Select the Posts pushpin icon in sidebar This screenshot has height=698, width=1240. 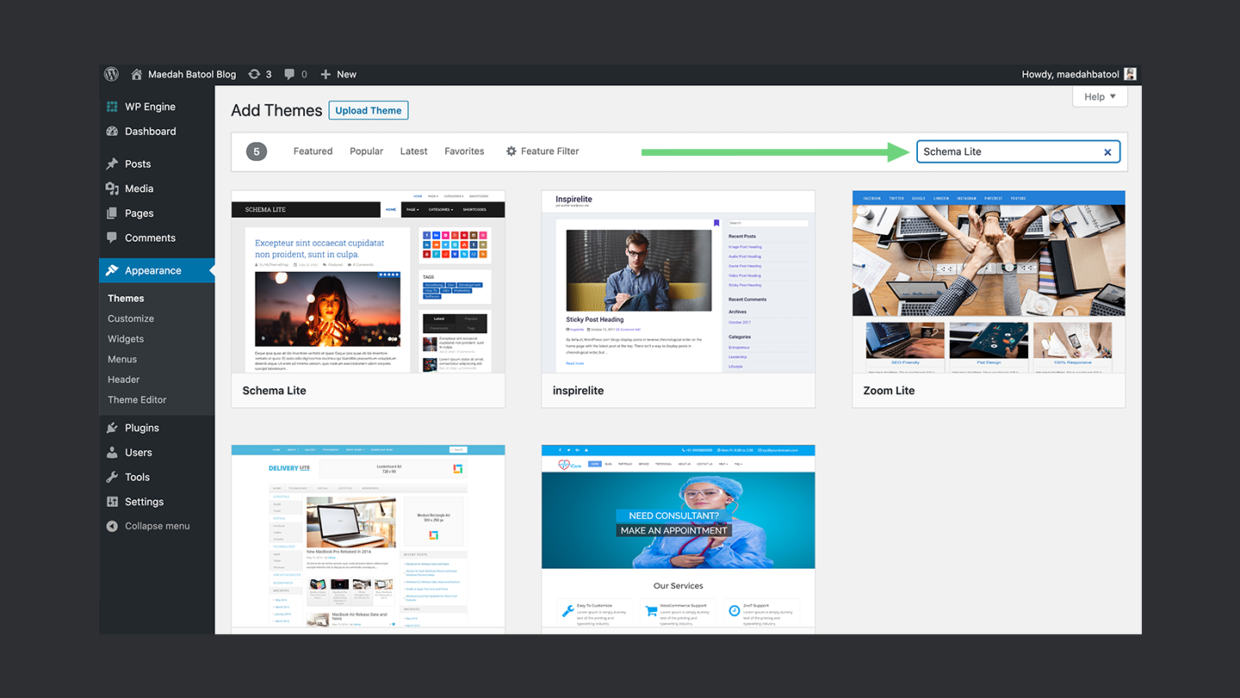pyautogui.click(x=113, y=163)
